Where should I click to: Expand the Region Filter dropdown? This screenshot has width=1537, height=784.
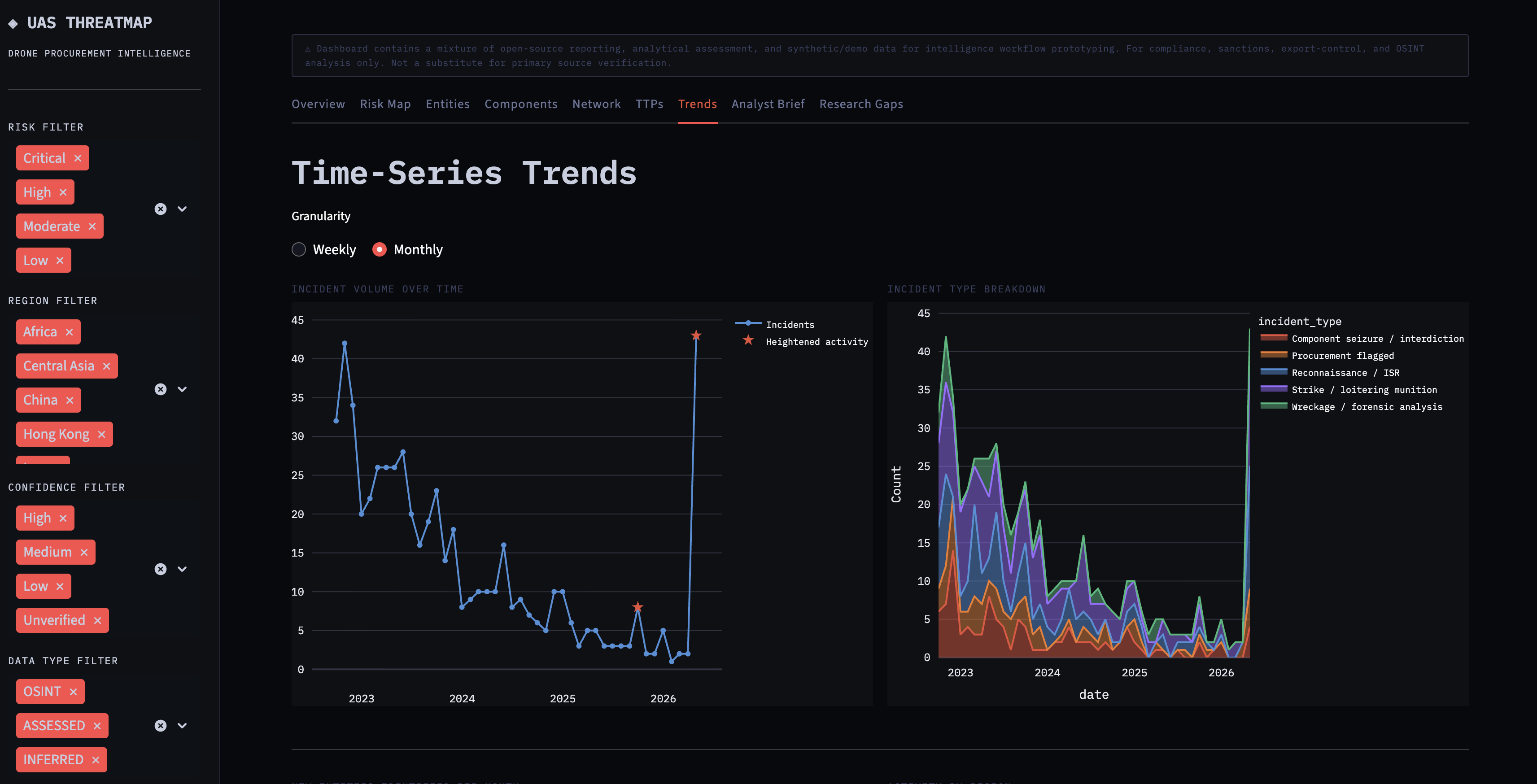tap(183, 389)
